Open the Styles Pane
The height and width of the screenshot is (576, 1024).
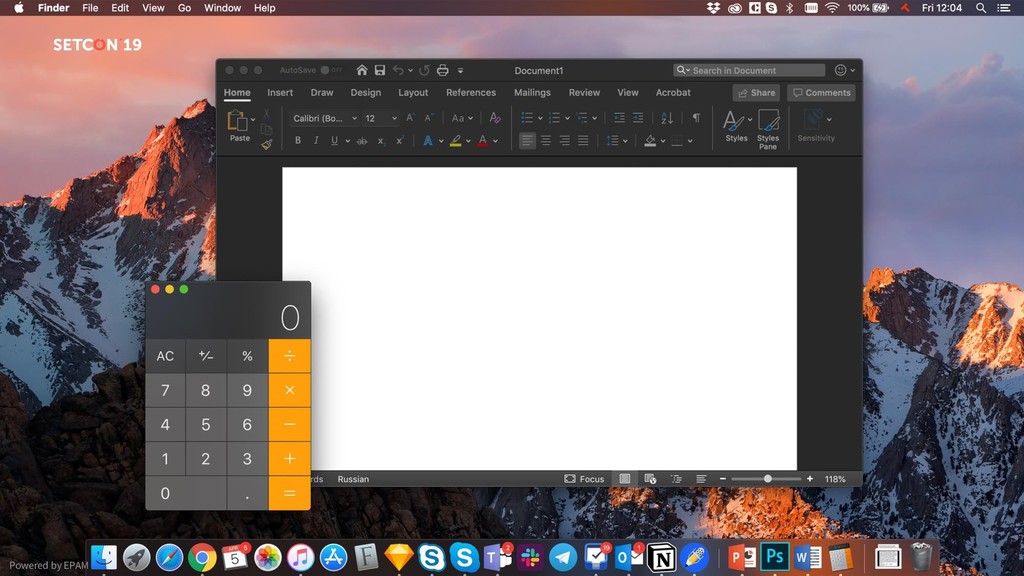pyautogui.click(x=768, y=129)
